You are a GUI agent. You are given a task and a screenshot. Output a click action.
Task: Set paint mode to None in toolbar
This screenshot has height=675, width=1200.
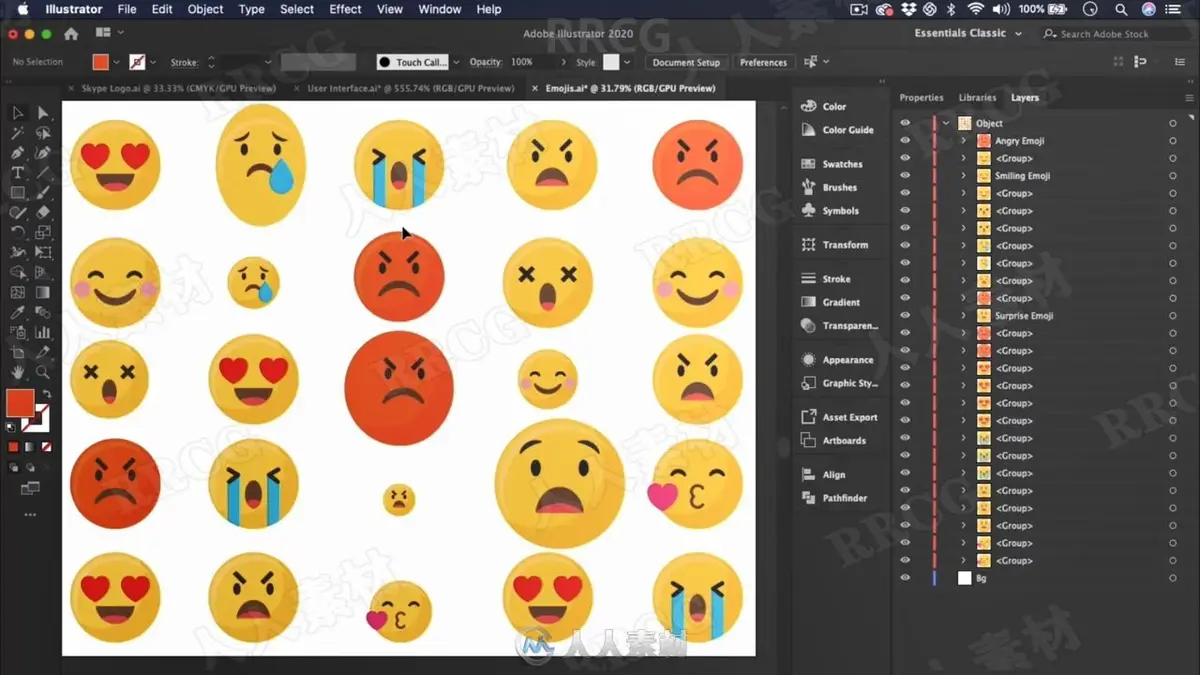tap(46, 447)
